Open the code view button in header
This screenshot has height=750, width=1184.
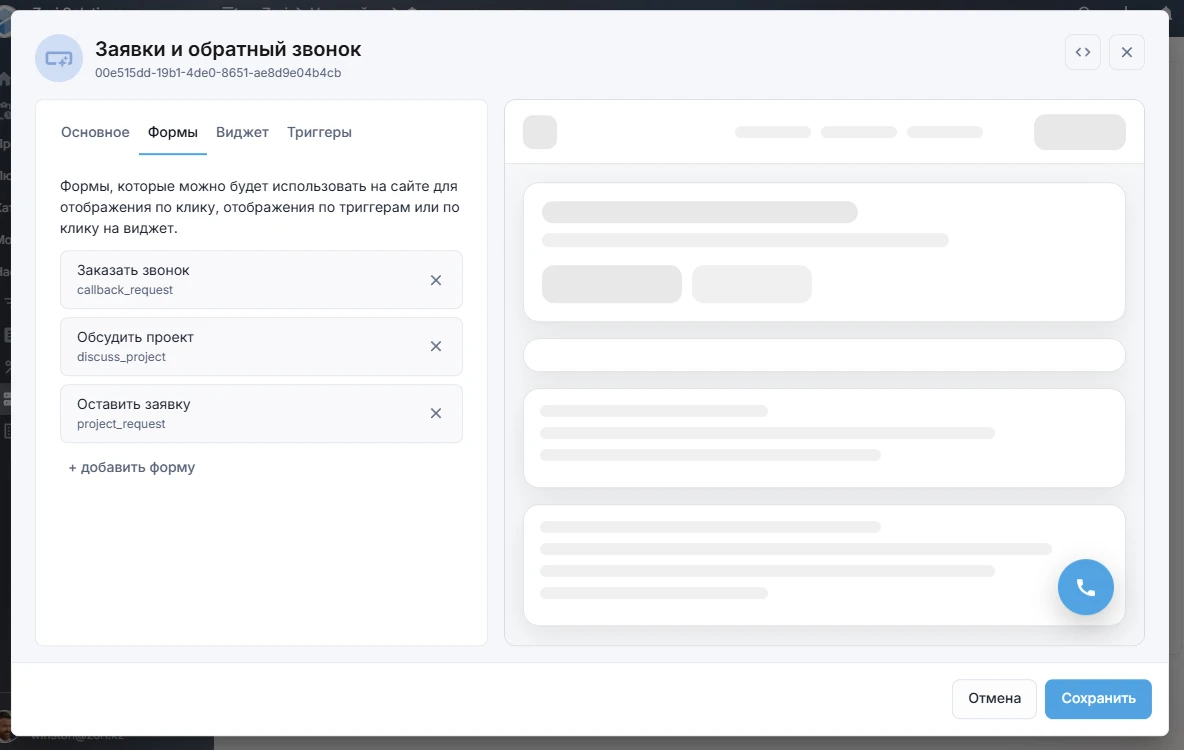pos(1082,52)
